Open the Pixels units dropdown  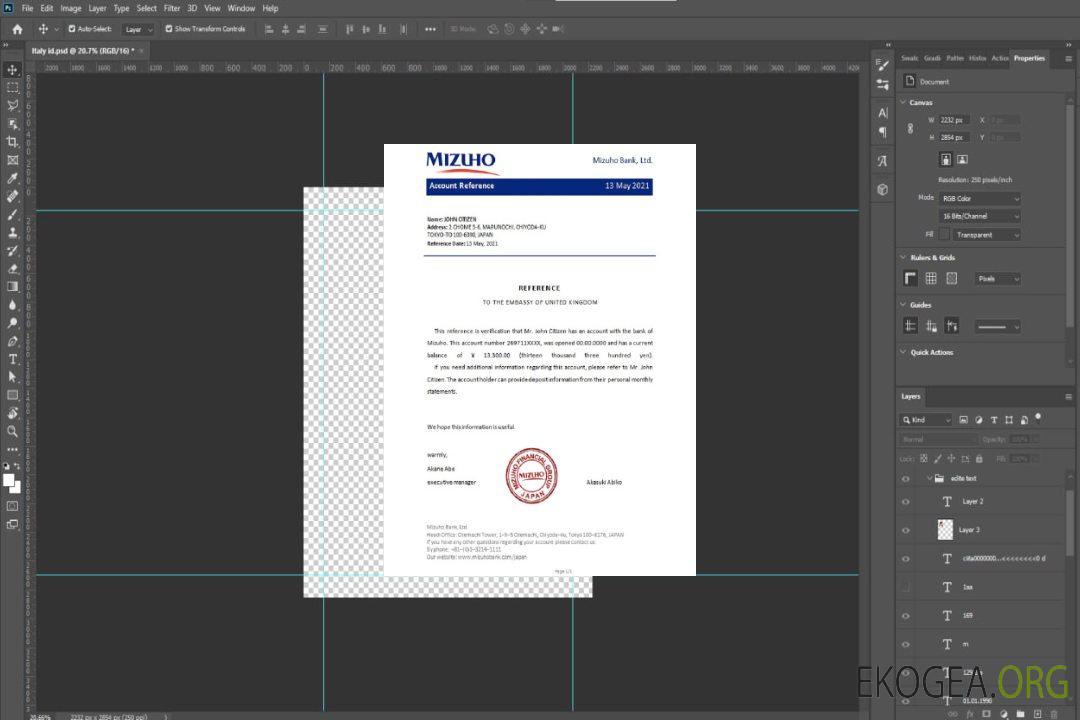[x=998, y=279]
